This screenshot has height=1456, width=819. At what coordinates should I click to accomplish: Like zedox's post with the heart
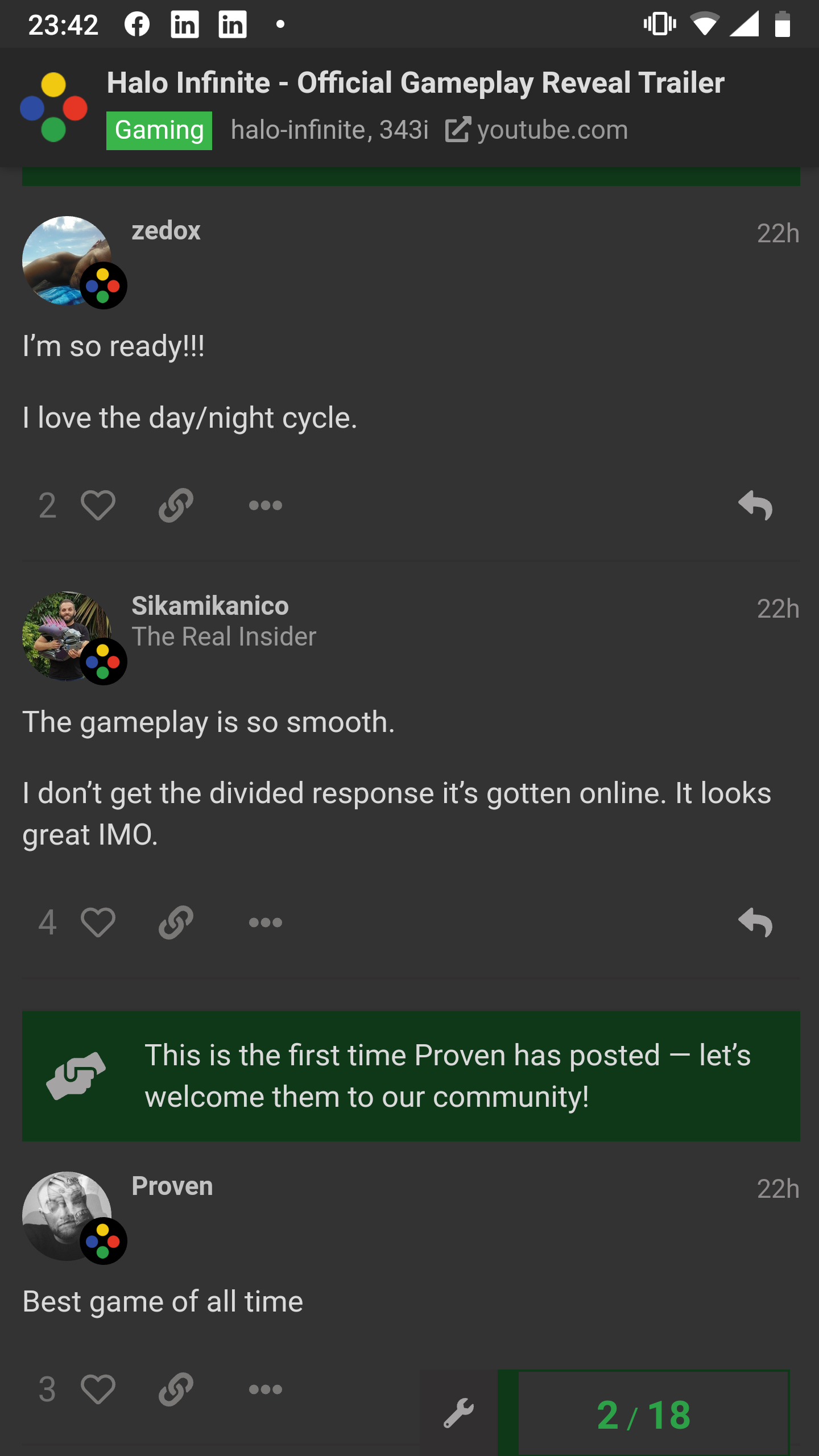tap(98, 505)
